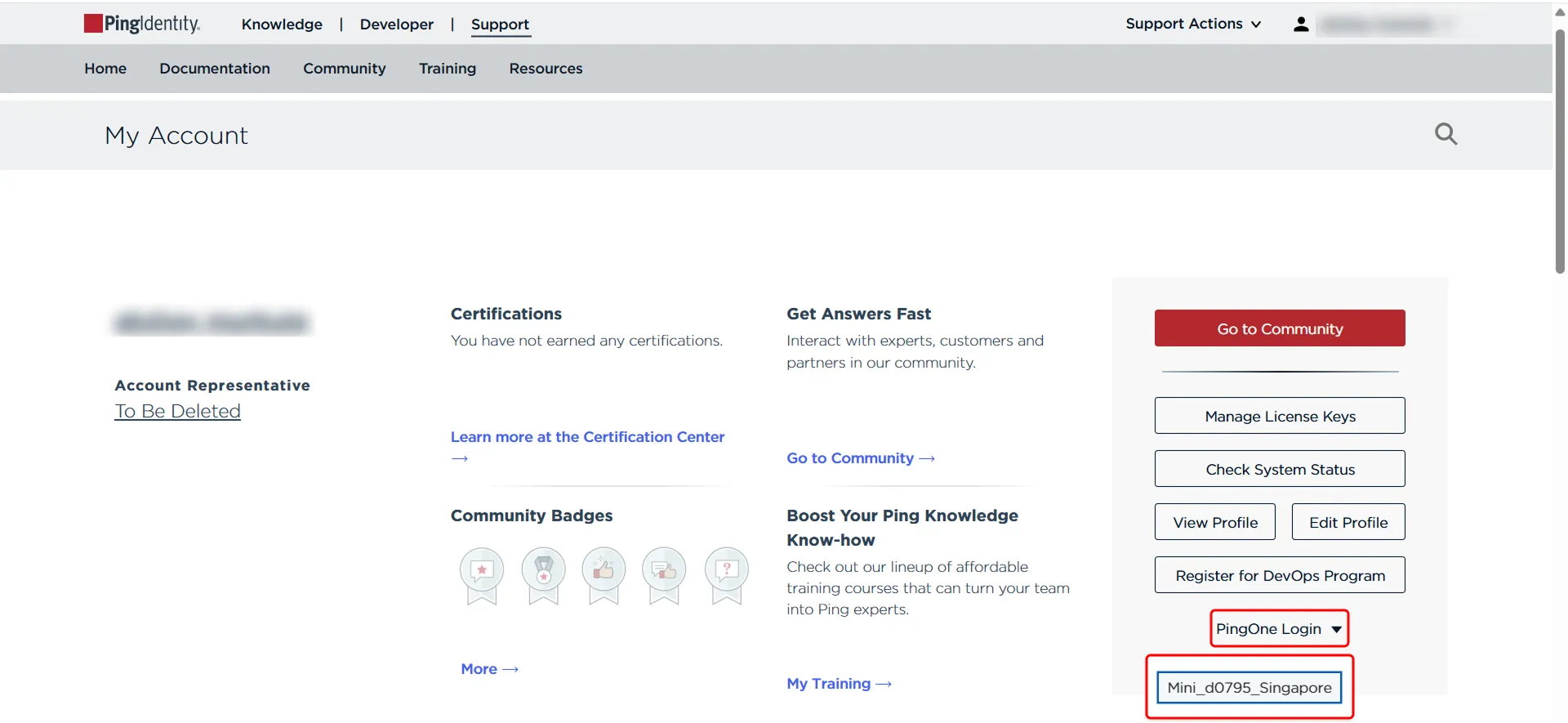The width and height of the screenshot is (1568, 723).
Task: Click the PingIdentity logo
Action: (x=142, y=24)
